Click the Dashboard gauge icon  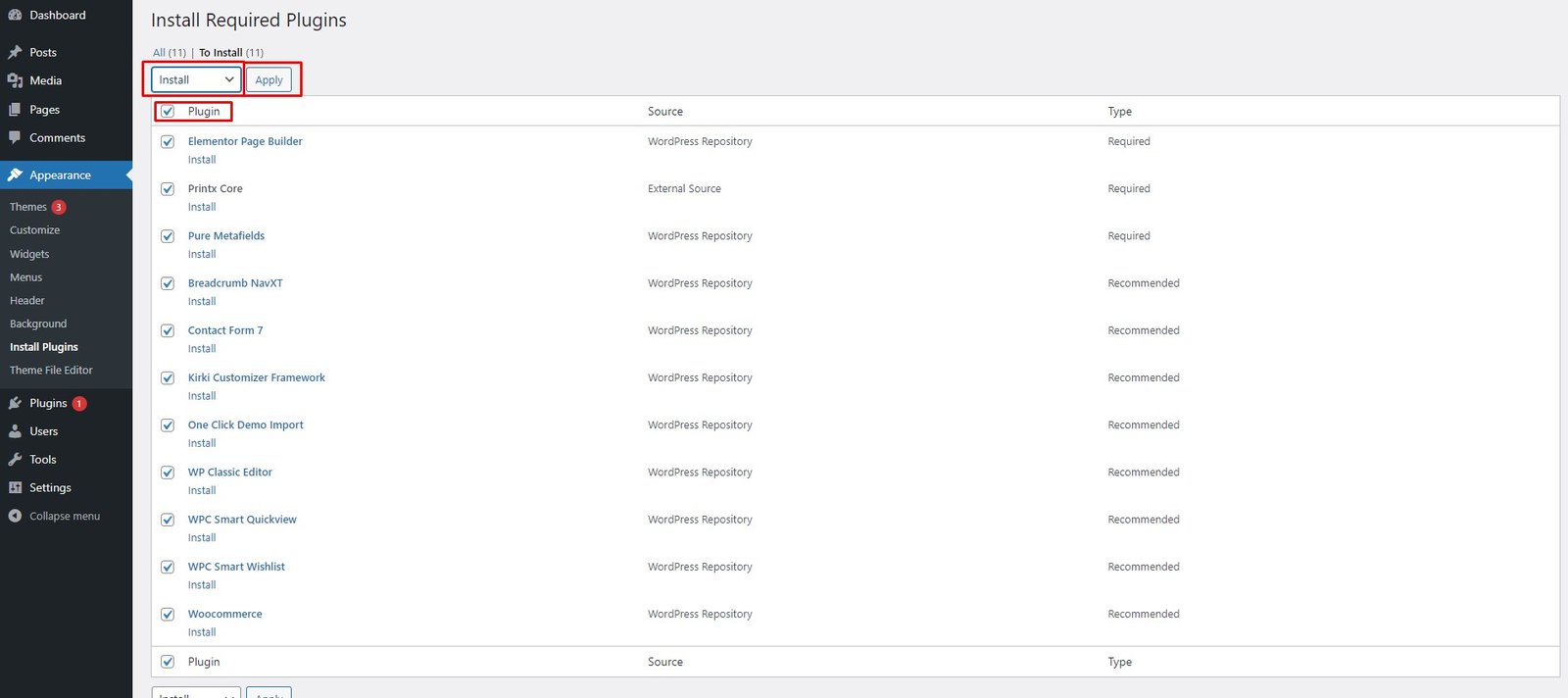(x=15, y=15)
